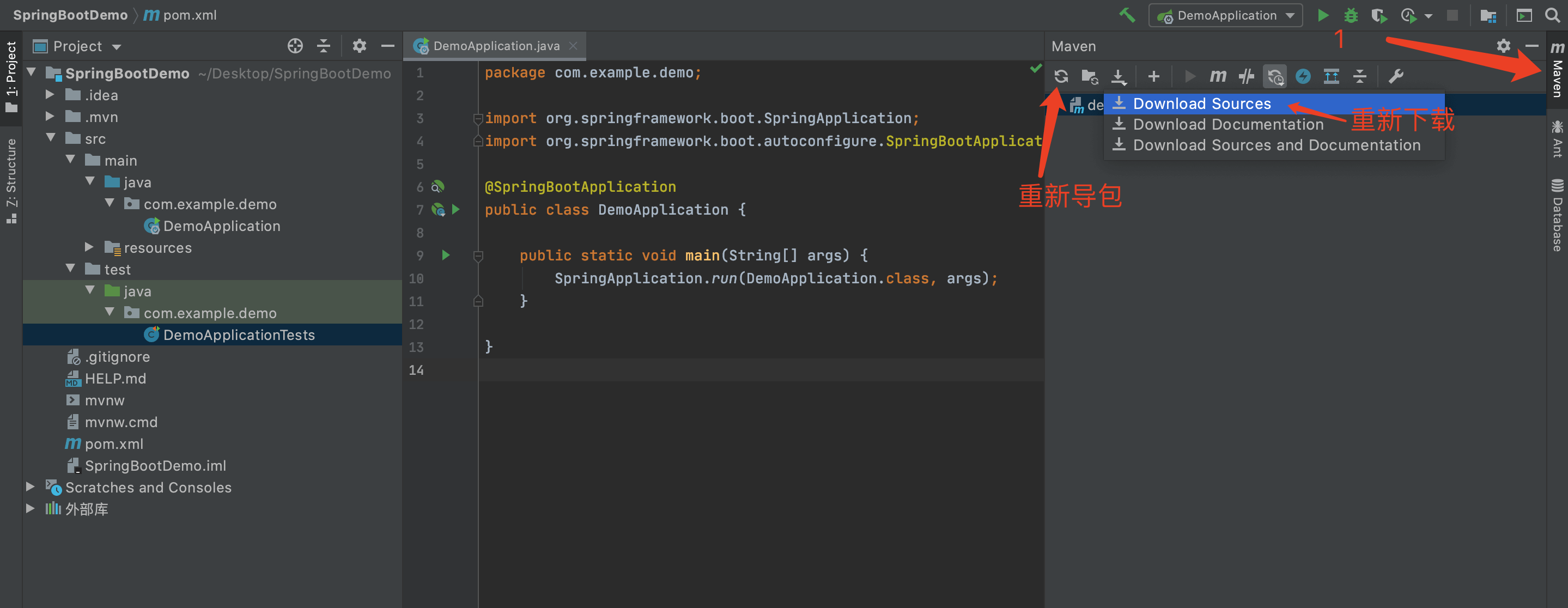This screenshot has height=608, width=1568.
Task: Toggle Maven side tool window tab
Action: (1557, 69)
